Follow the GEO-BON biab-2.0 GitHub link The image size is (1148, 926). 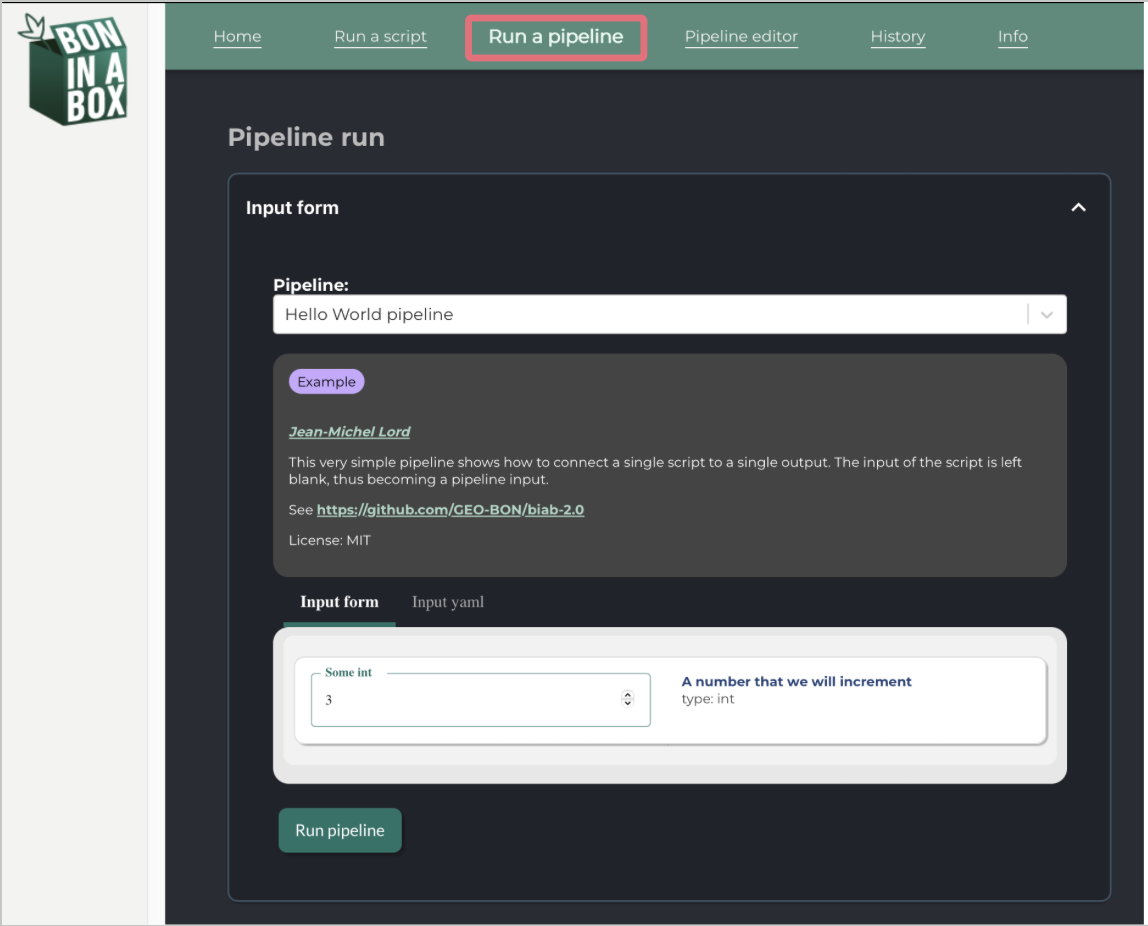[x=450, y=509]
